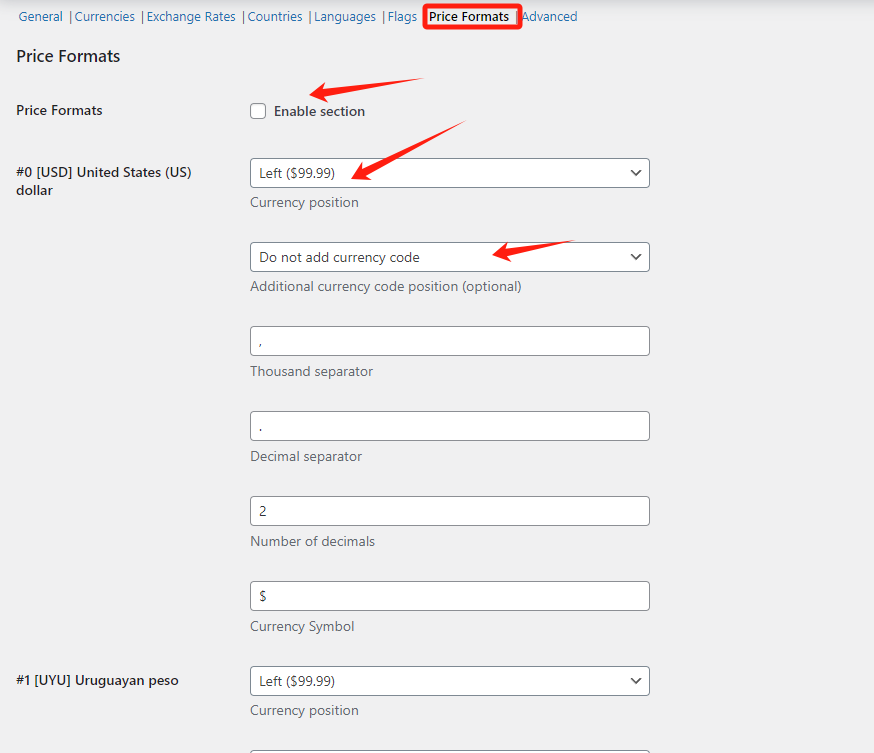Open the Languages tab
This screenshot has width=874, height=753.
345,17
